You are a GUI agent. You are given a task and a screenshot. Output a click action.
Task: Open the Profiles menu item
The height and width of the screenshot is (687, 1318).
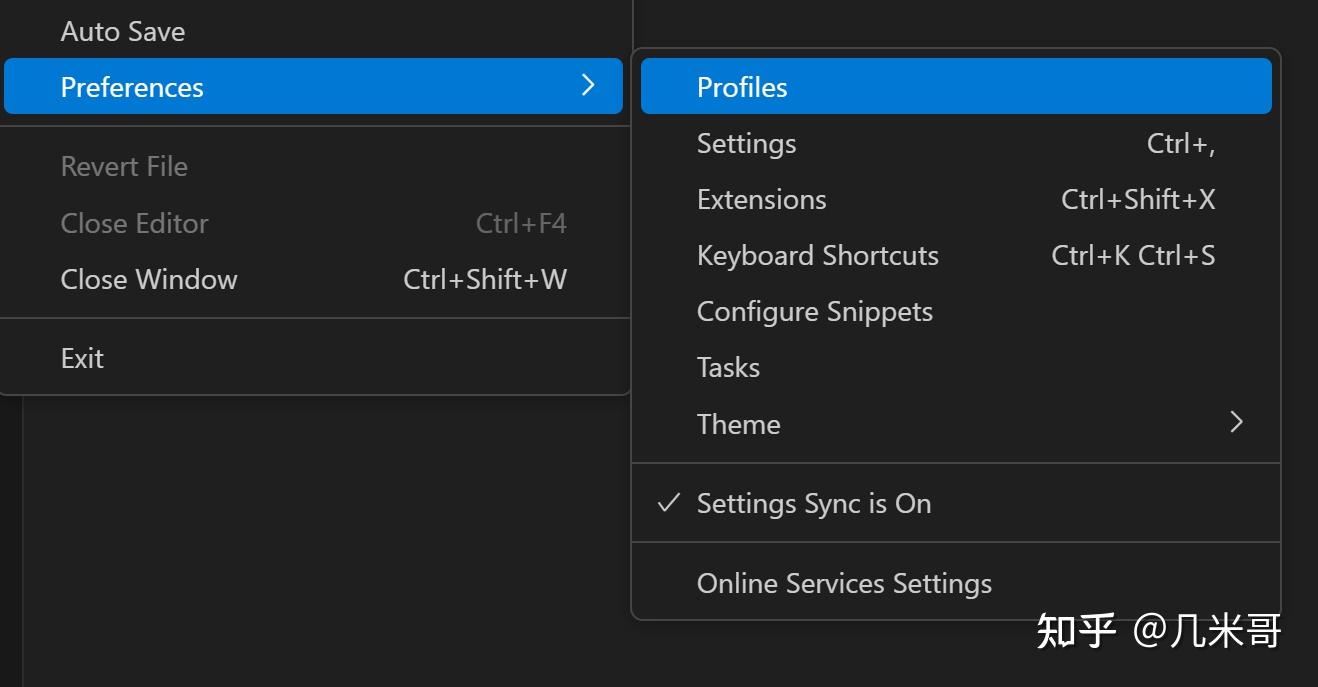pos(742,86)
